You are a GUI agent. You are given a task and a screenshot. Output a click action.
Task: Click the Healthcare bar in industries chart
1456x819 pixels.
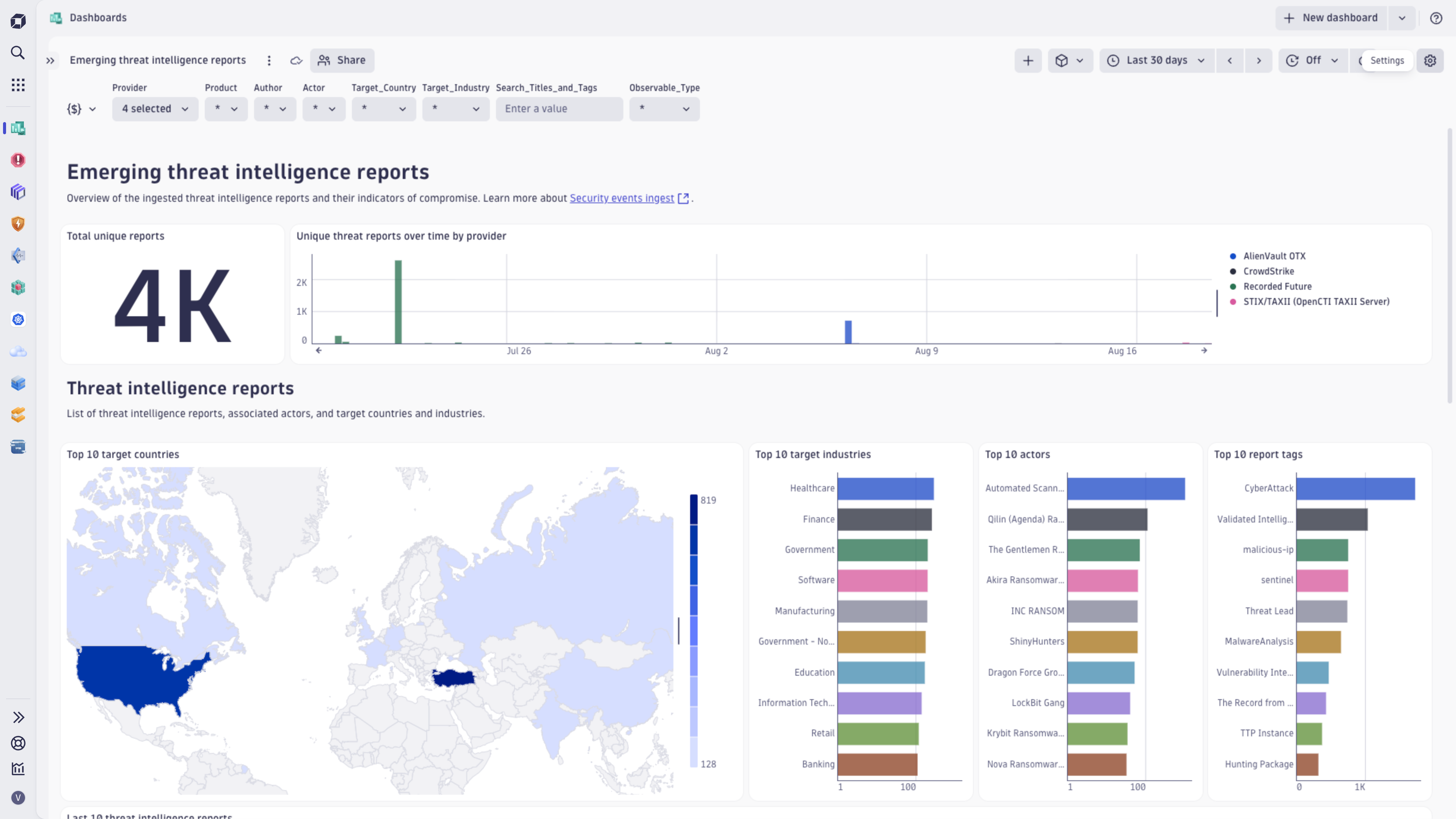[885, 489]
